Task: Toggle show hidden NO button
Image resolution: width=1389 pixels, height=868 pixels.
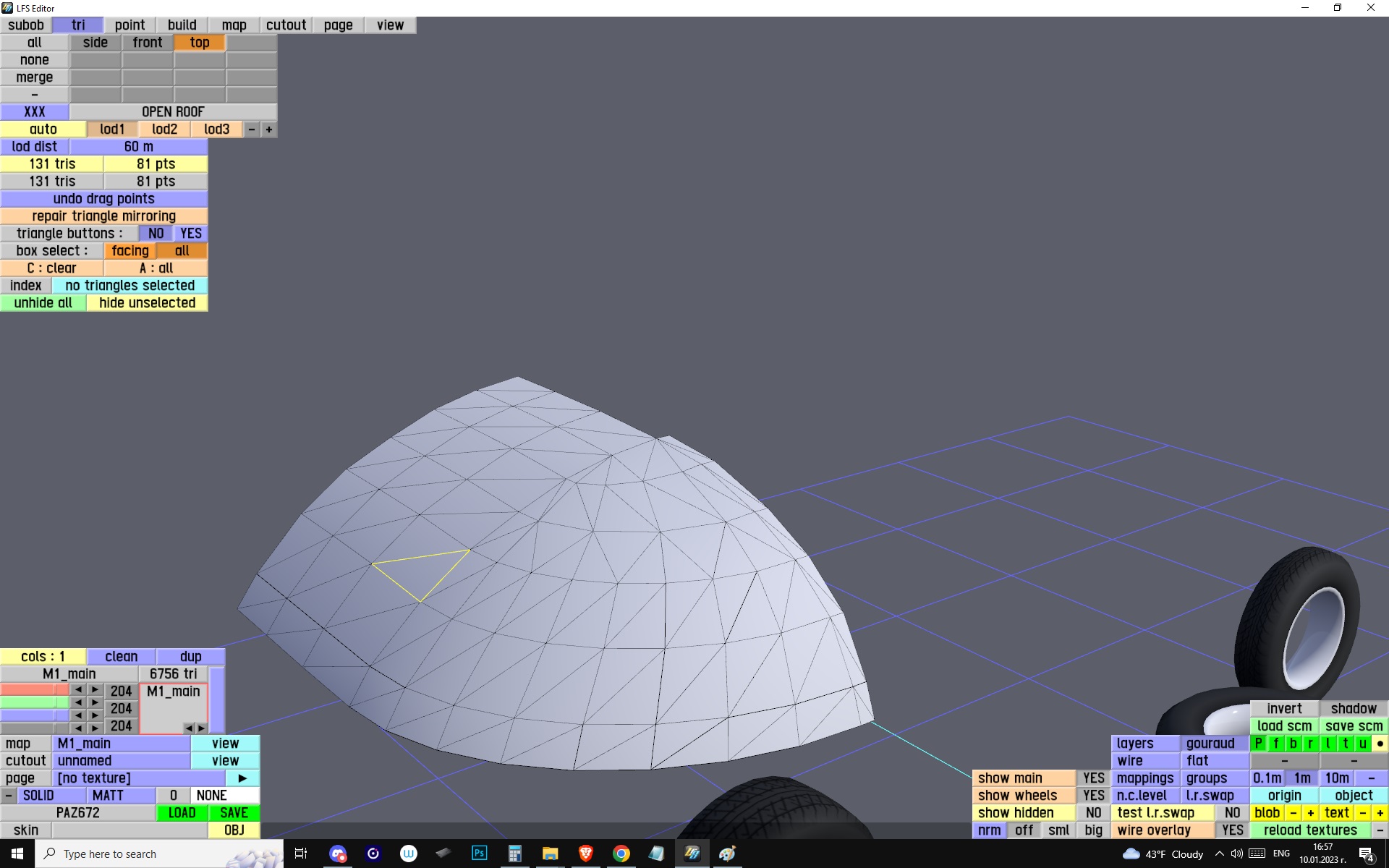Action: coord(1093,812)
